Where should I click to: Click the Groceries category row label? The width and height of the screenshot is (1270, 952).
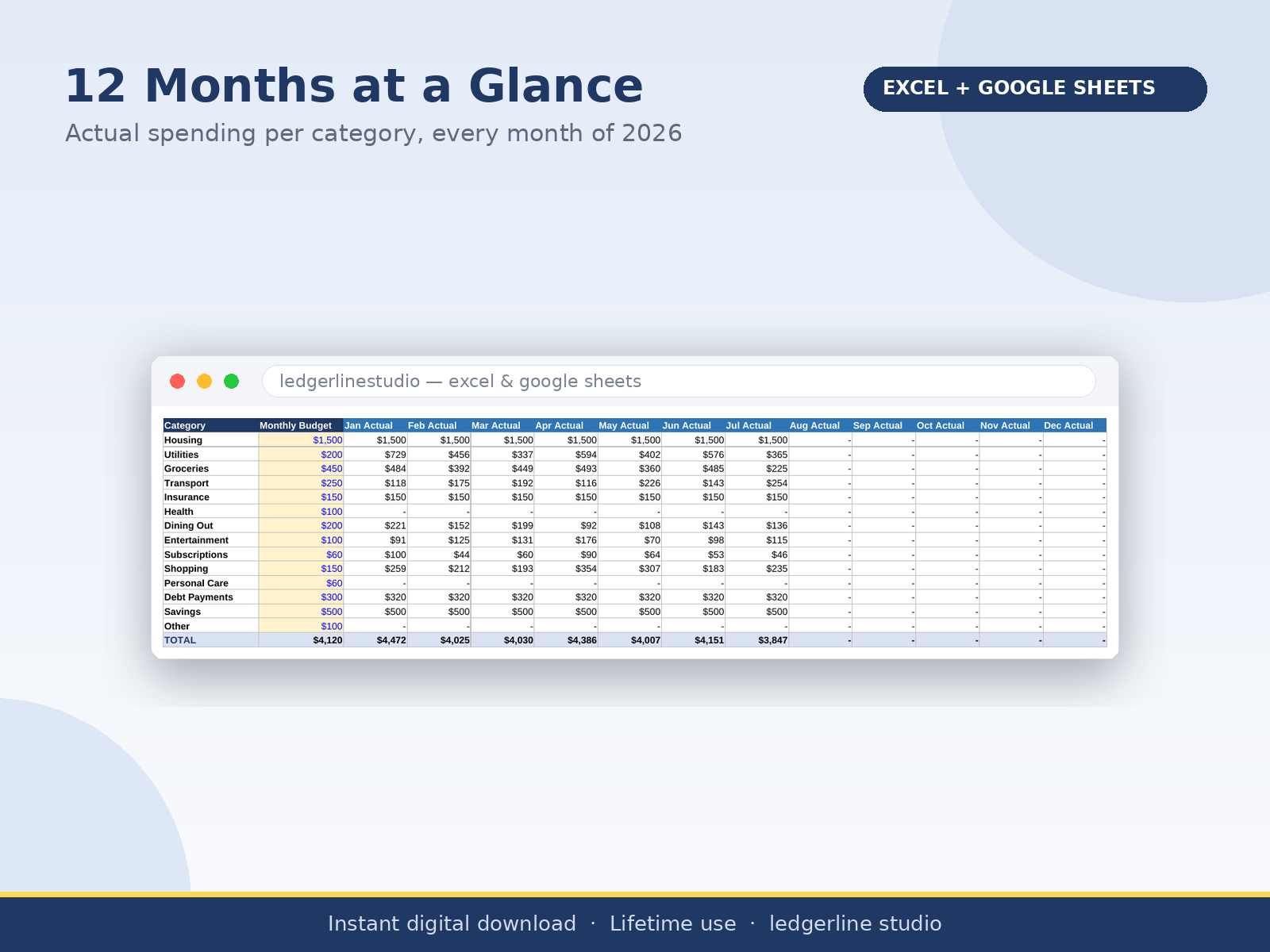210,469
